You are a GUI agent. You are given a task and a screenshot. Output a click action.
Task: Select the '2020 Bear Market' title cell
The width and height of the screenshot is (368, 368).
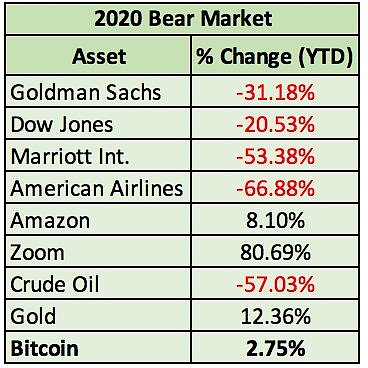coord(182,19)
